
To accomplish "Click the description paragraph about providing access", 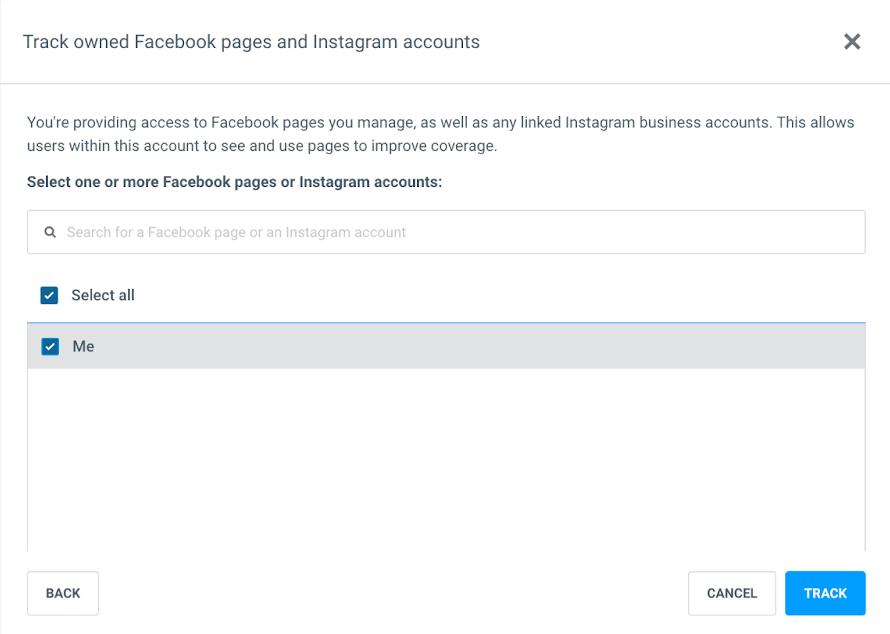I will click(440, 134).
